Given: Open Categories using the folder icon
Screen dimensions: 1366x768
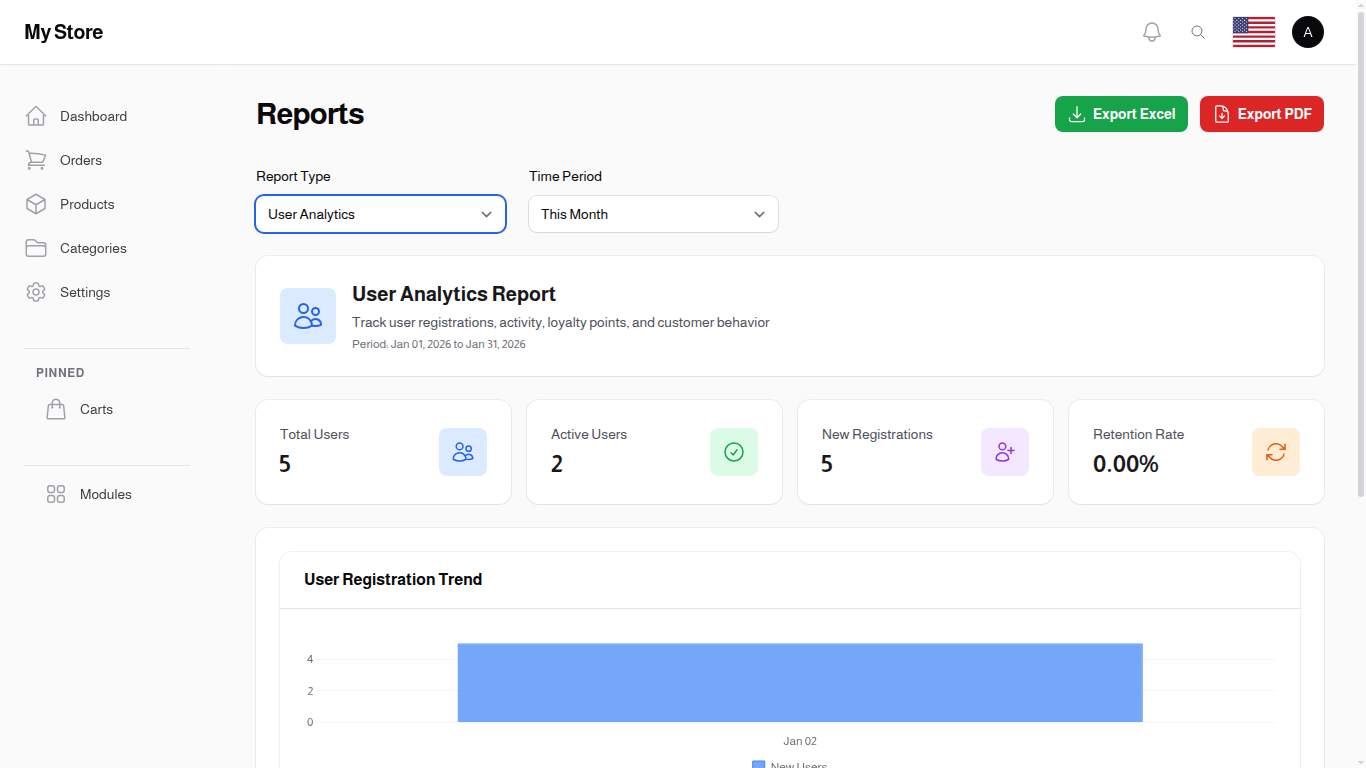Looking at the screenshot, I should pos(36,248).
